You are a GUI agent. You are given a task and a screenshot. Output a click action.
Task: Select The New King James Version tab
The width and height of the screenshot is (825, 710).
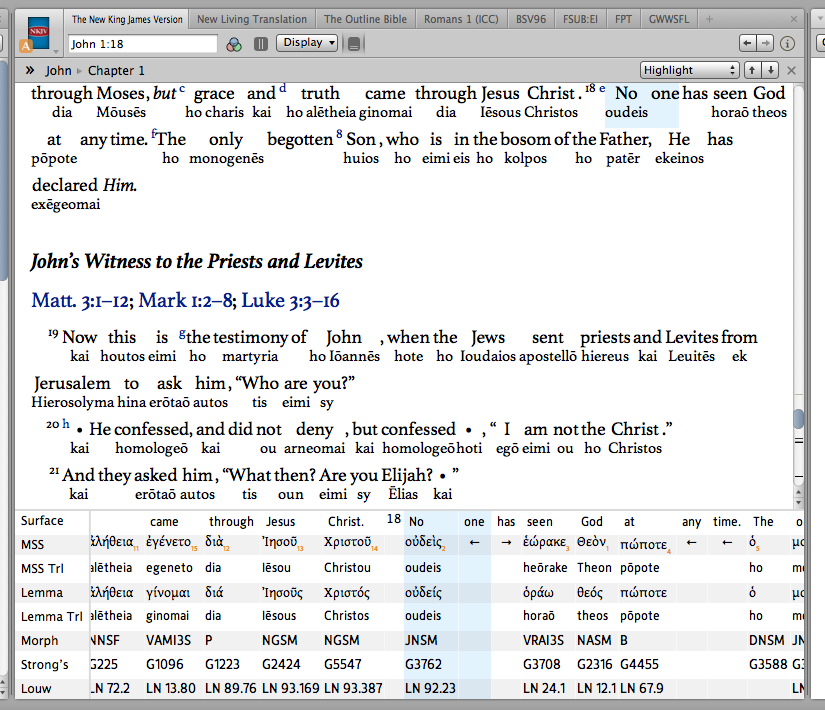point(127,19)
